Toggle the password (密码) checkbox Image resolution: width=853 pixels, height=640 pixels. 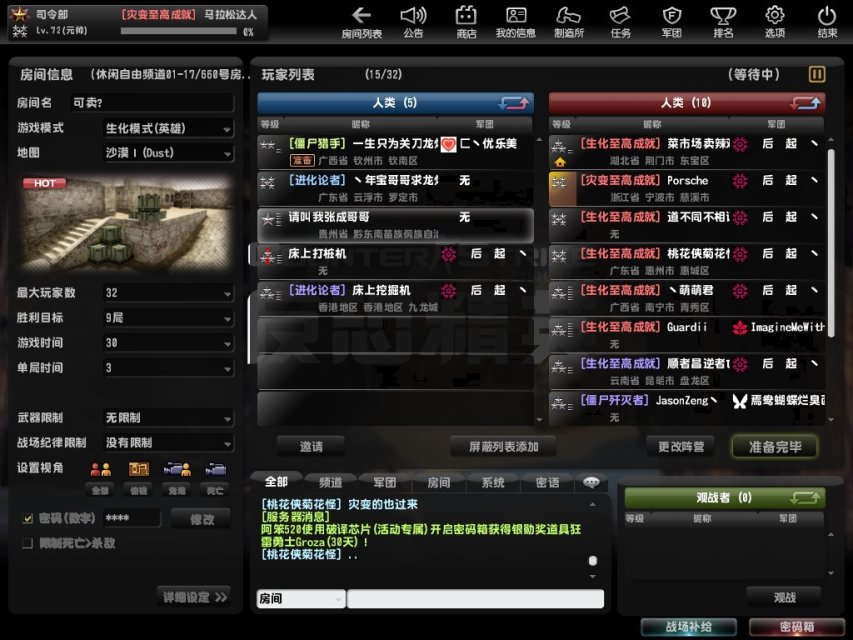point(28,519)
